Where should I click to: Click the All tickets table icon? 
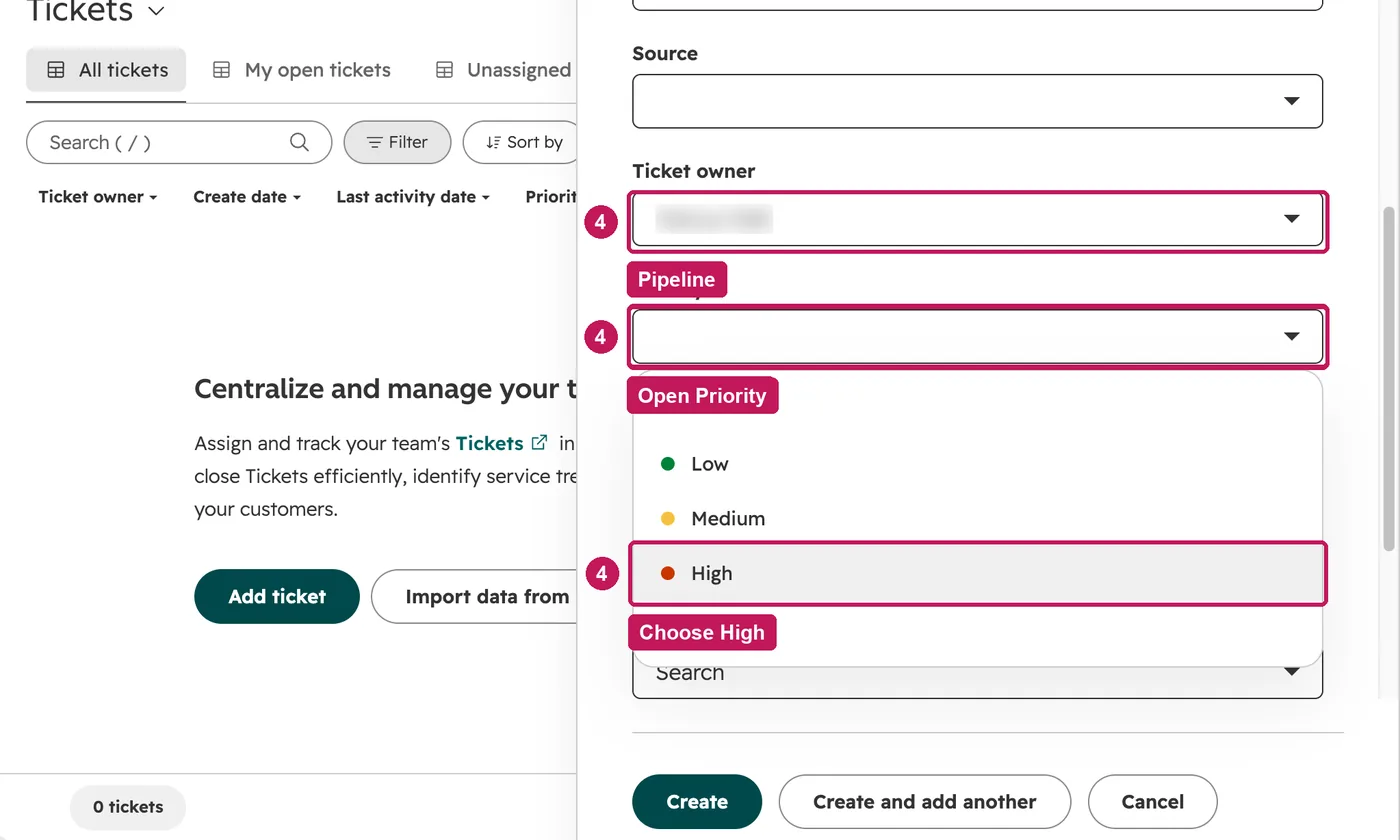tap(57, 70)
